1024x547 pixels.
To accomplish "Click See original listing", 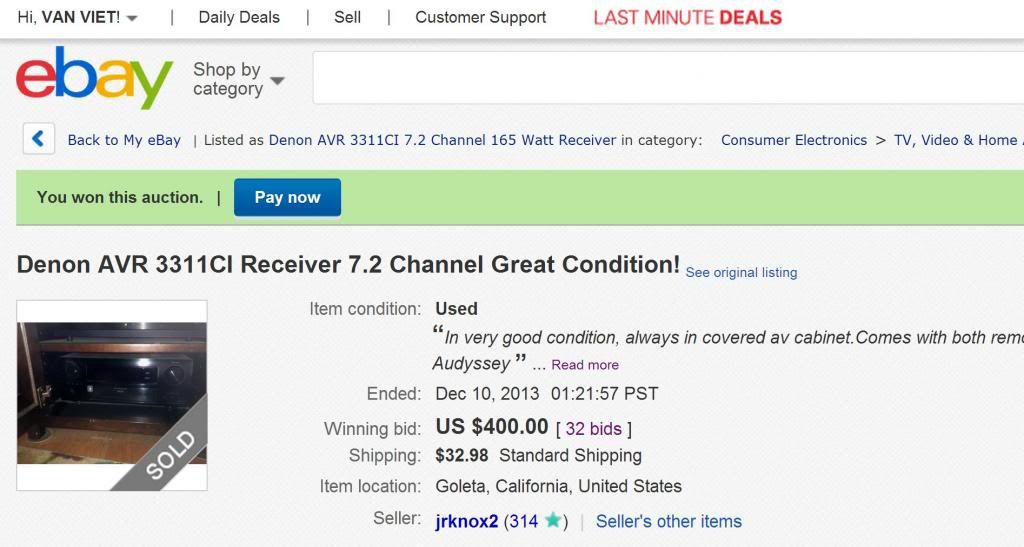I will point(741,273).
